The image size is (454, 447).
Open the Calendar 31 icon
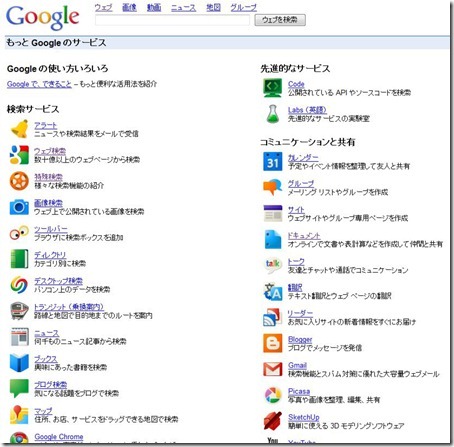pos(273,162)
